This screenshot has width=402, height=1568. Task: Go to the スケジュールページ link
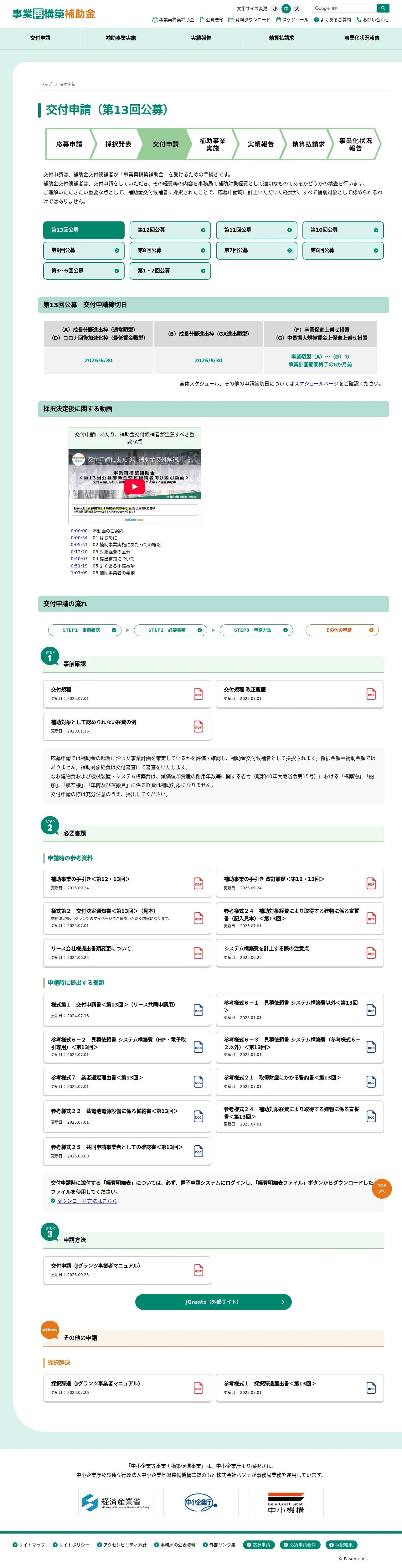pos(316,384)
